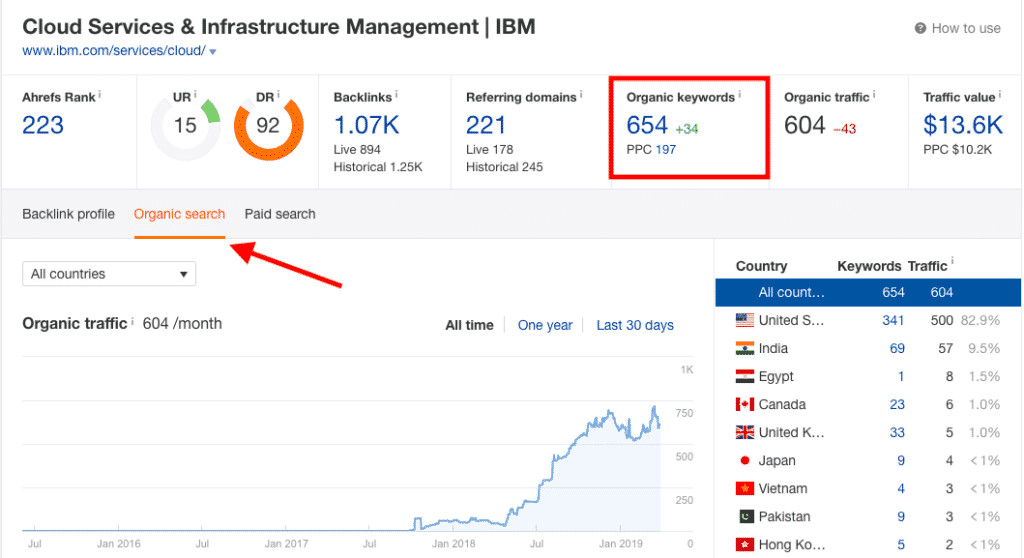This screenshot has height=558, width=1024.
Task: Click the India flag icon
Action: (744, 348)
